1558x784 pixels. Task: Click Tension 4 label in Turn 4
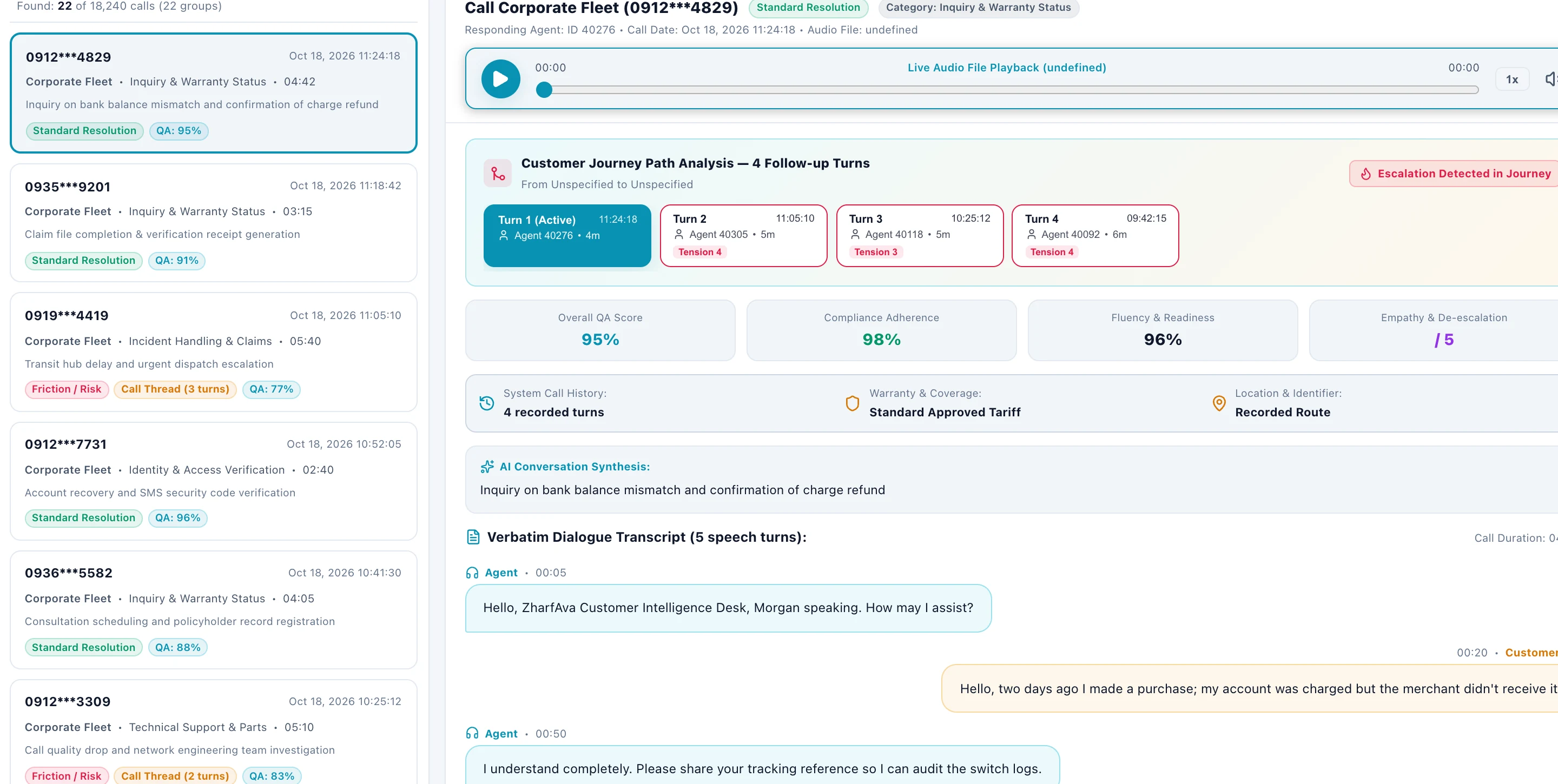coord(1052,252)
